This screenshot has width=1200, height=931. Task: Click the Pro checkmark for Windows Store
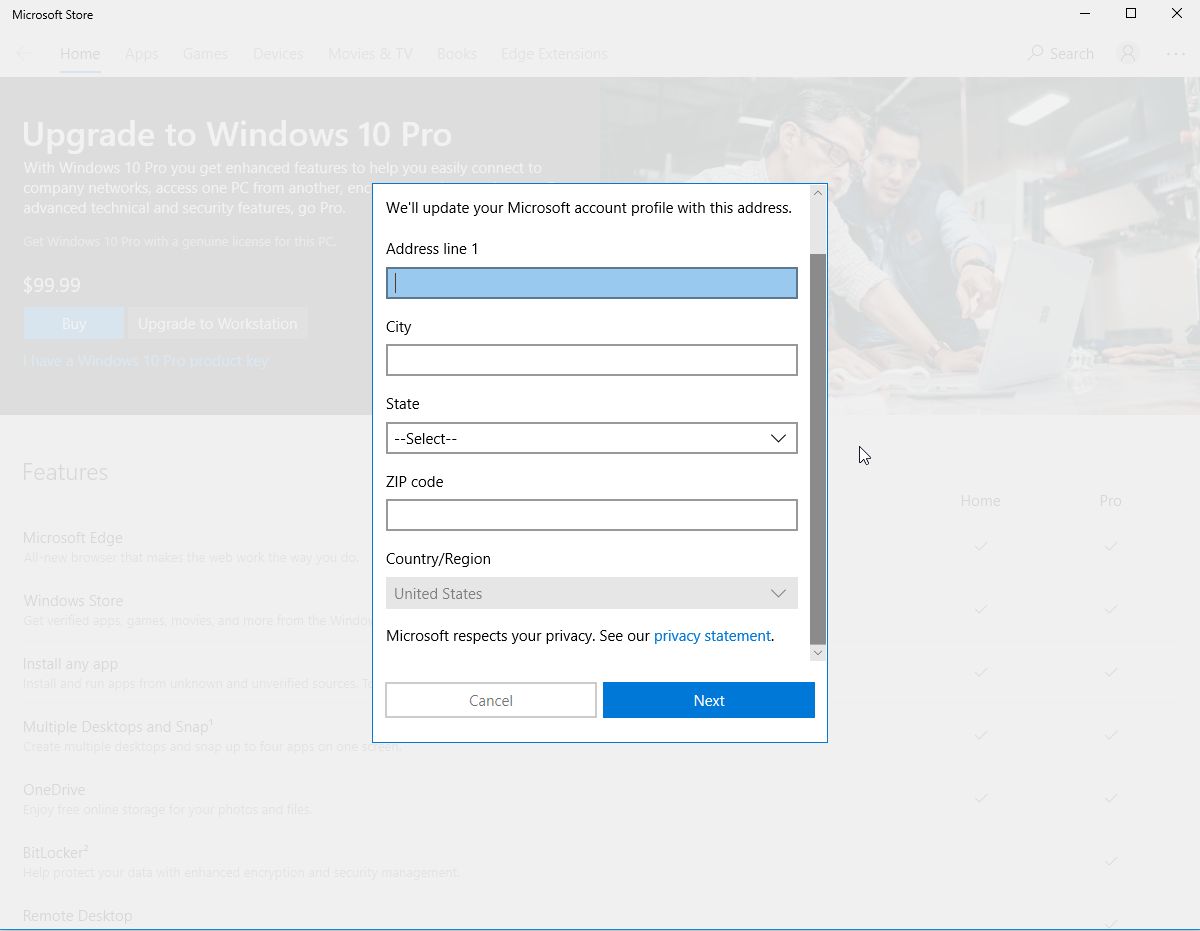[x=1111, y=610]
